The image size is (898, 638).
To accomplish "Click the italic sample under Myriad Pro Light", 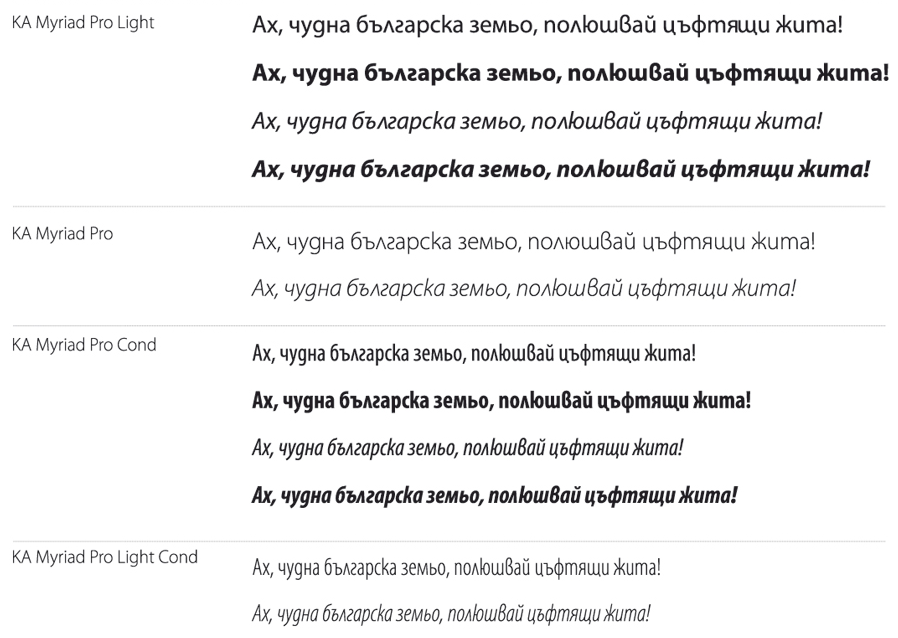I will tap(537, 121).
